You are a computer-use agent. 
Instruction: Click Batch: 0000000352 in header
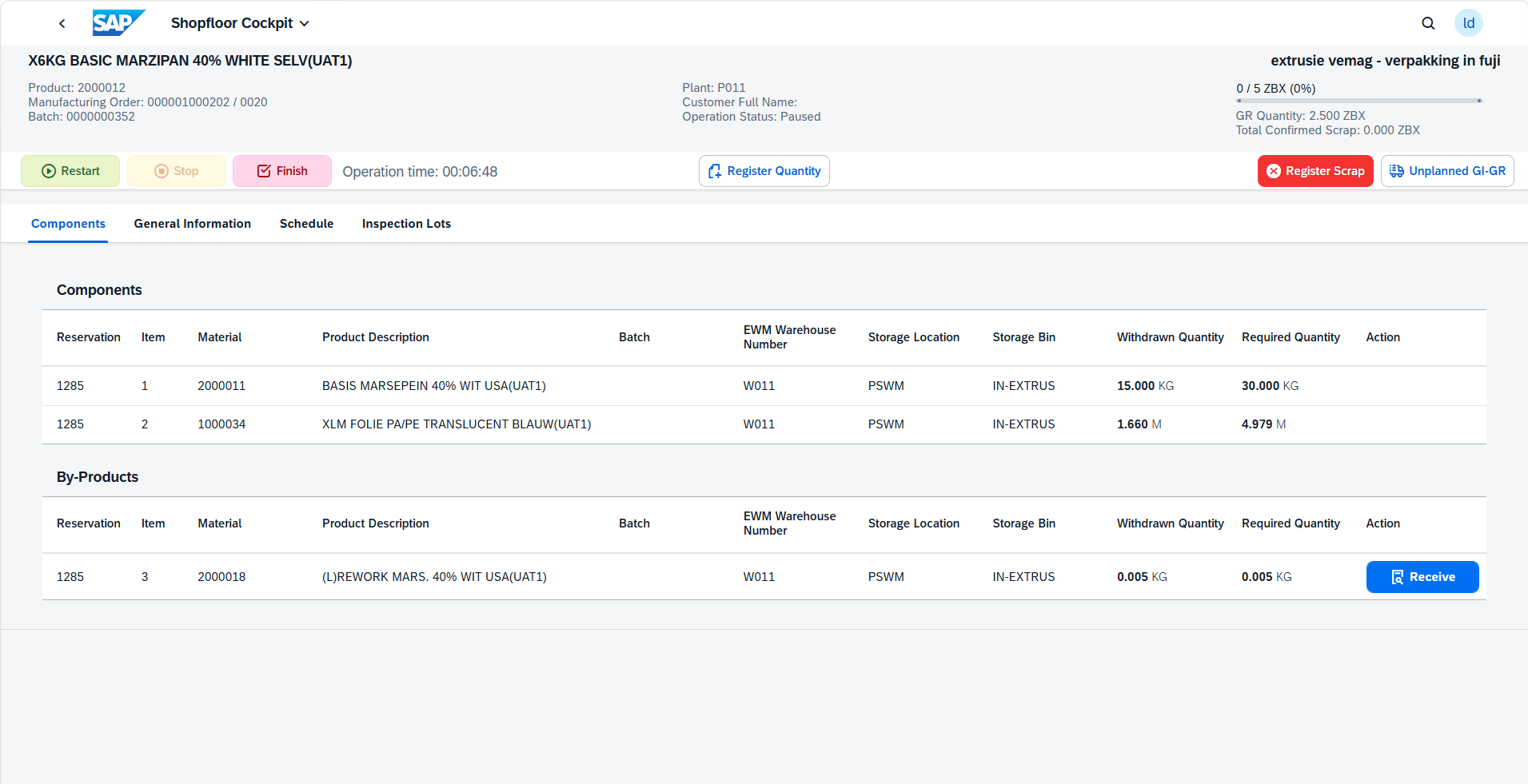[x=82, y=117]
